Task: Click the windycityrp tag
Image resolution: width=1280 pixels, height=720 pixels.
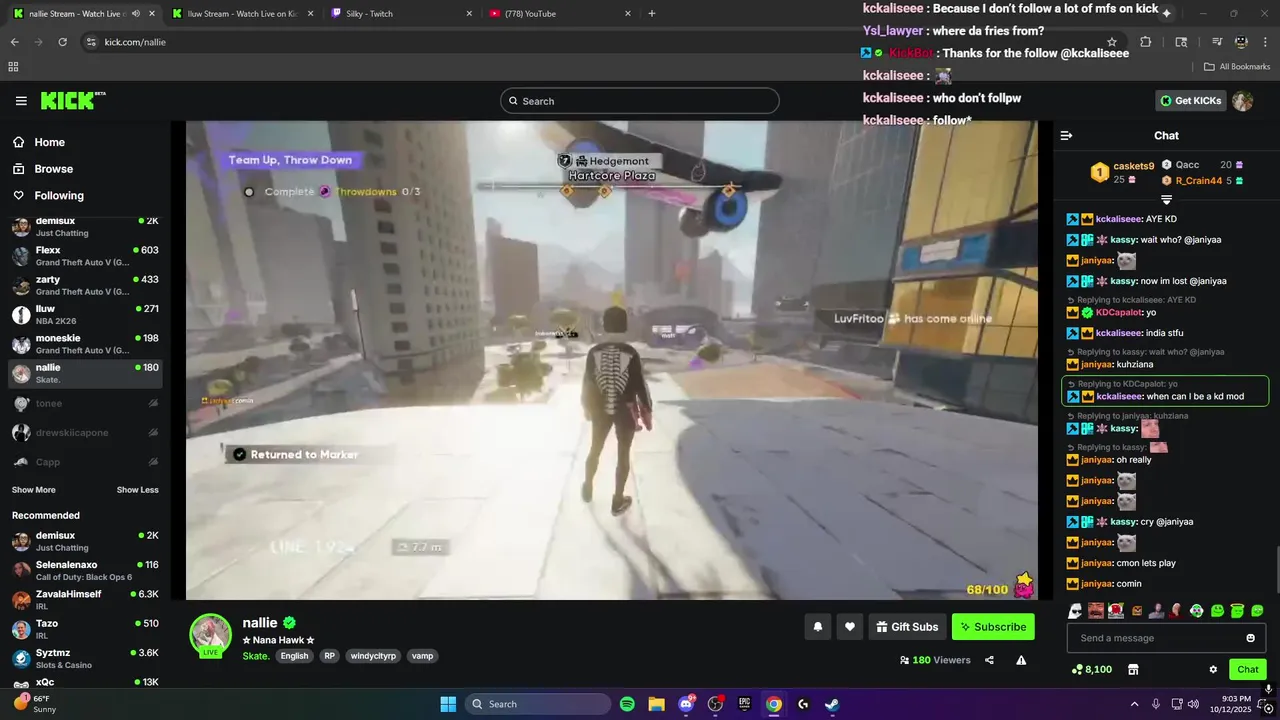Action: (x=373, y=656)
